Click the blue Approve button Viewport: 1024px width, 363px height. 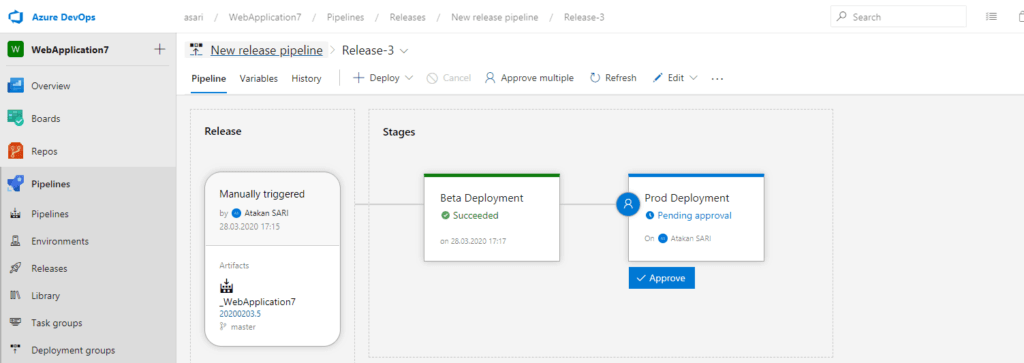(662, 278)
